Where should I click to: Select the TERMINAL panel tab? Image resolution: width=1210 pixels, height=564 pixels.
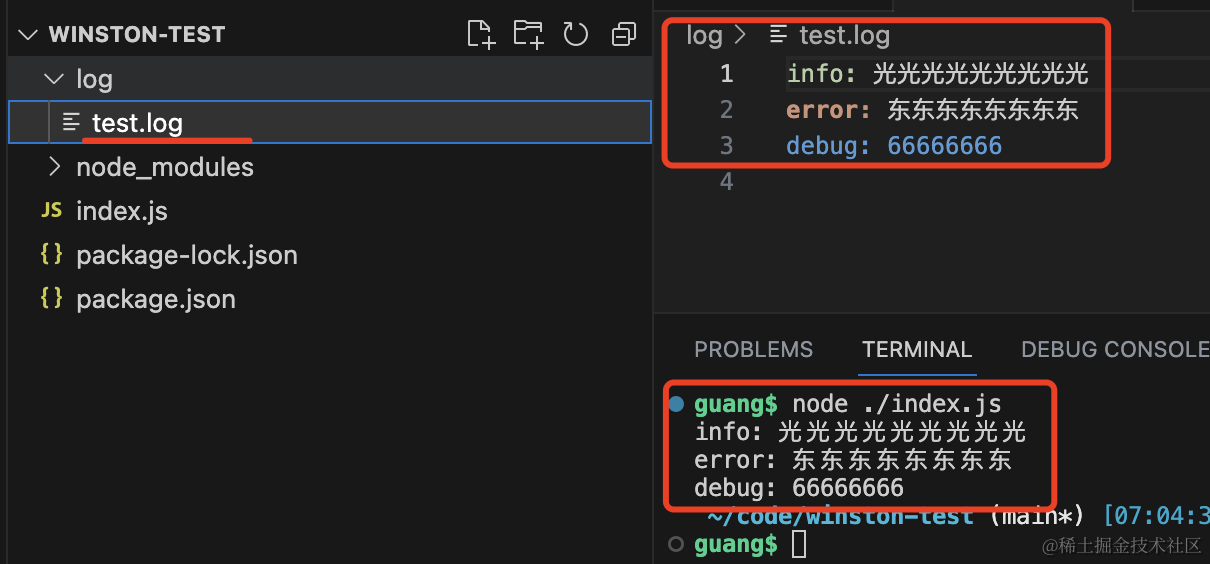(917, 349)
